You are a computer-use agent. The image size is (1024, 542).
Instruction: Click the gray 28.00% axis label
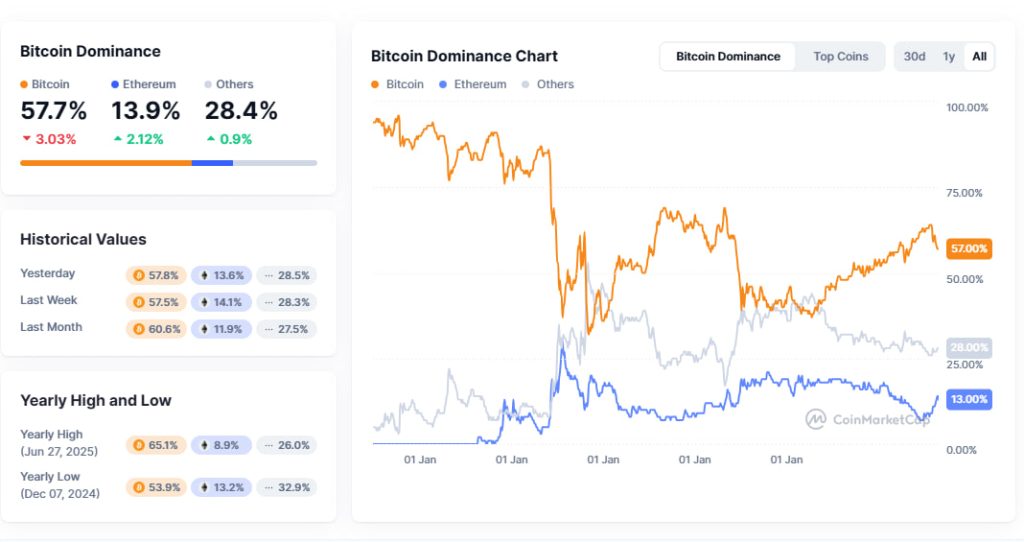[x=968, y=347]
